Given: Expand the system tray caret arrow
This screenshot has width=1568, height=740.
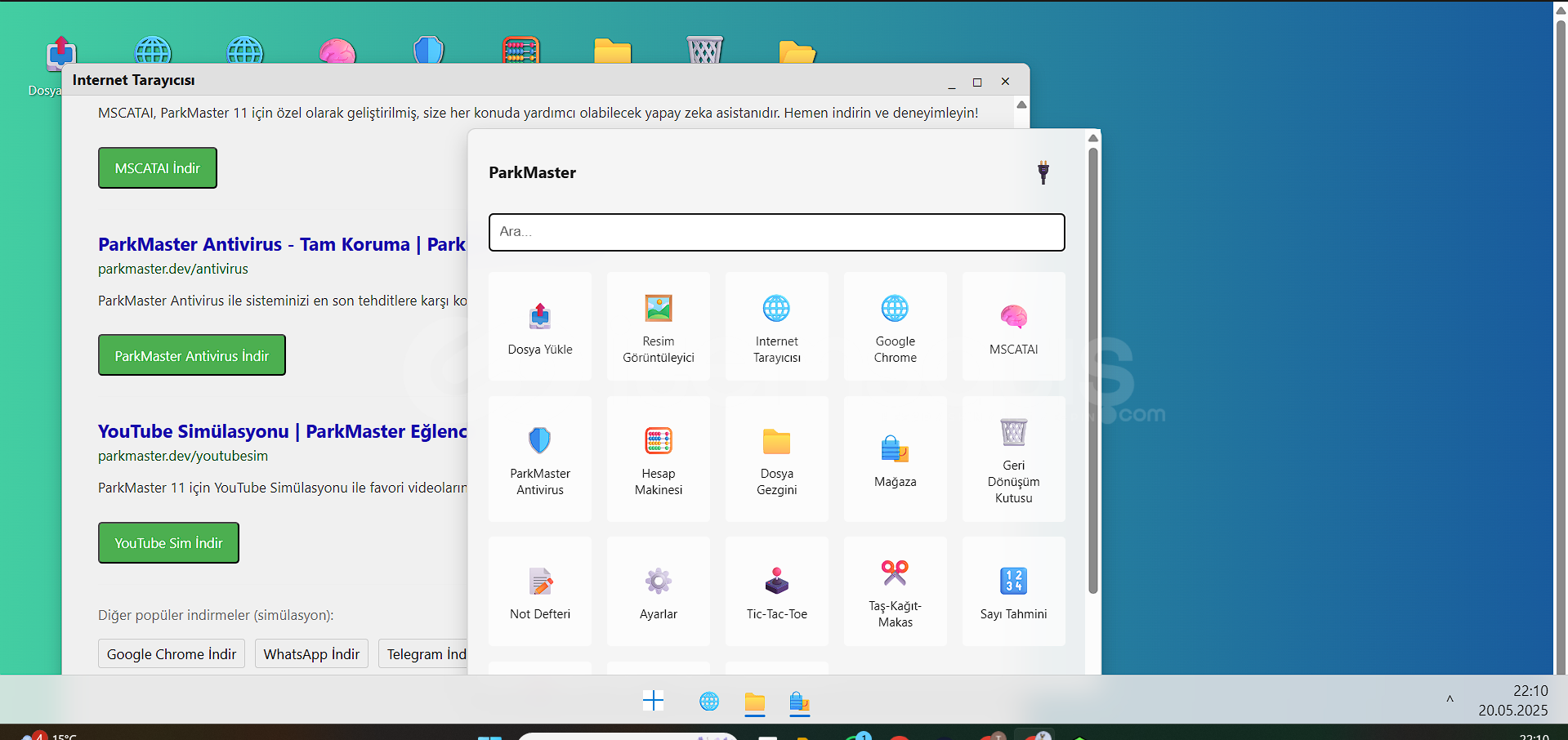Looking at the screenshot, I should pyautogui.click(x=1450, y=700).
